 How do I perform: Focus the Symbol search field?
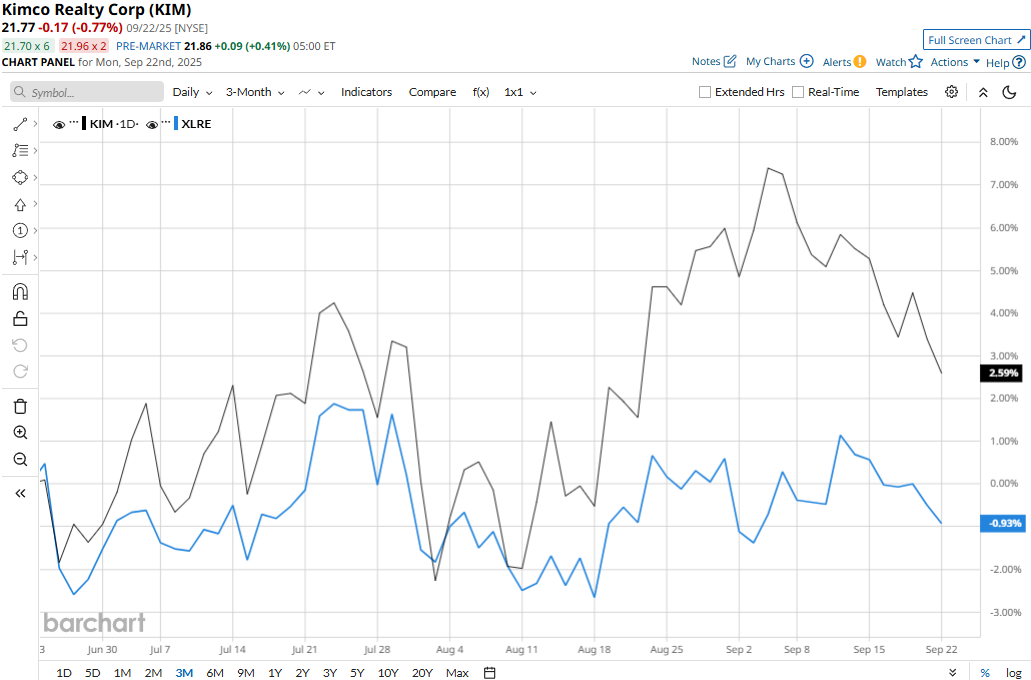point(87,92)
